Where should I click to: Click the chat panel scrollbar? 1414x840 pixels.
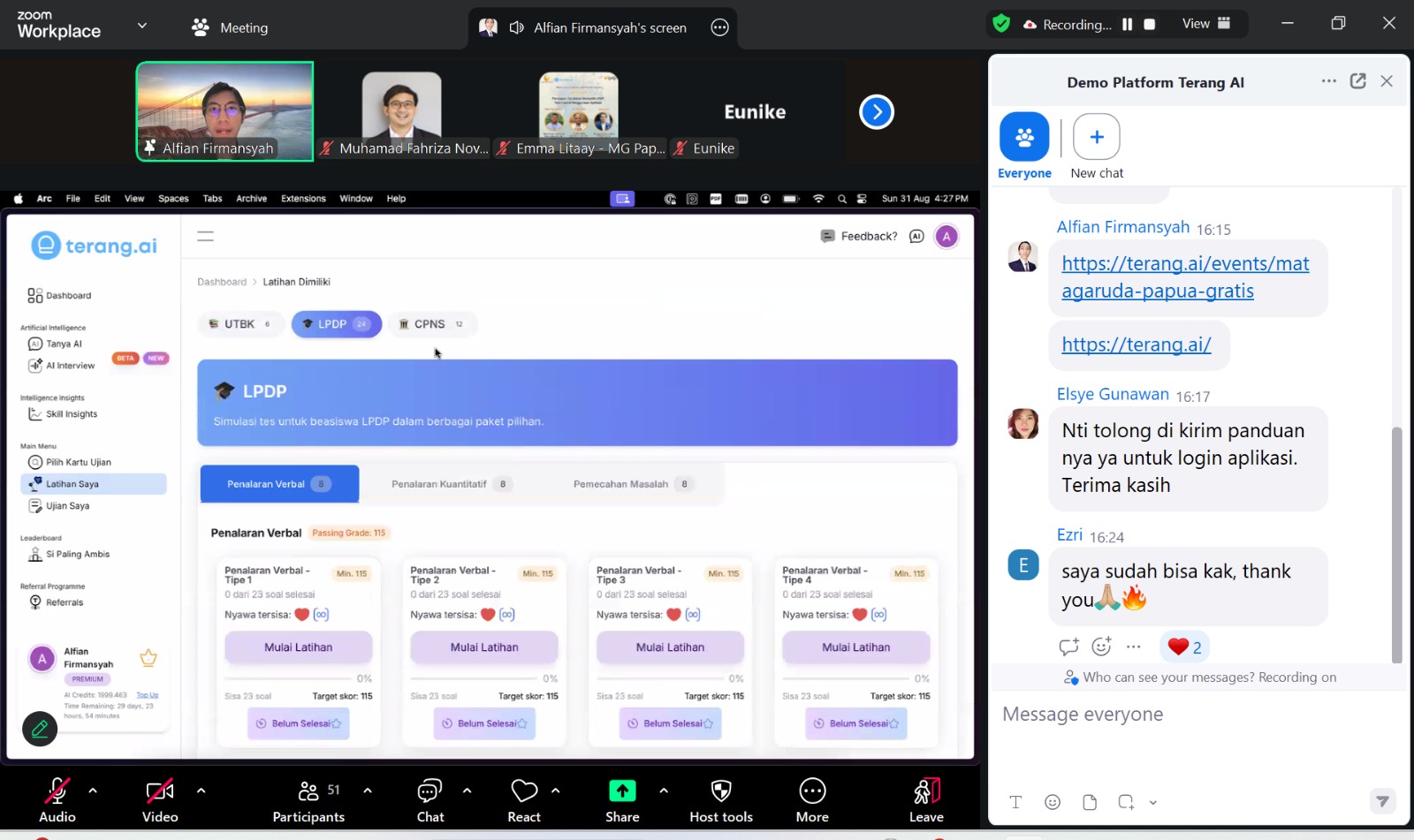pyautogui.click(x=1396, y=544)
